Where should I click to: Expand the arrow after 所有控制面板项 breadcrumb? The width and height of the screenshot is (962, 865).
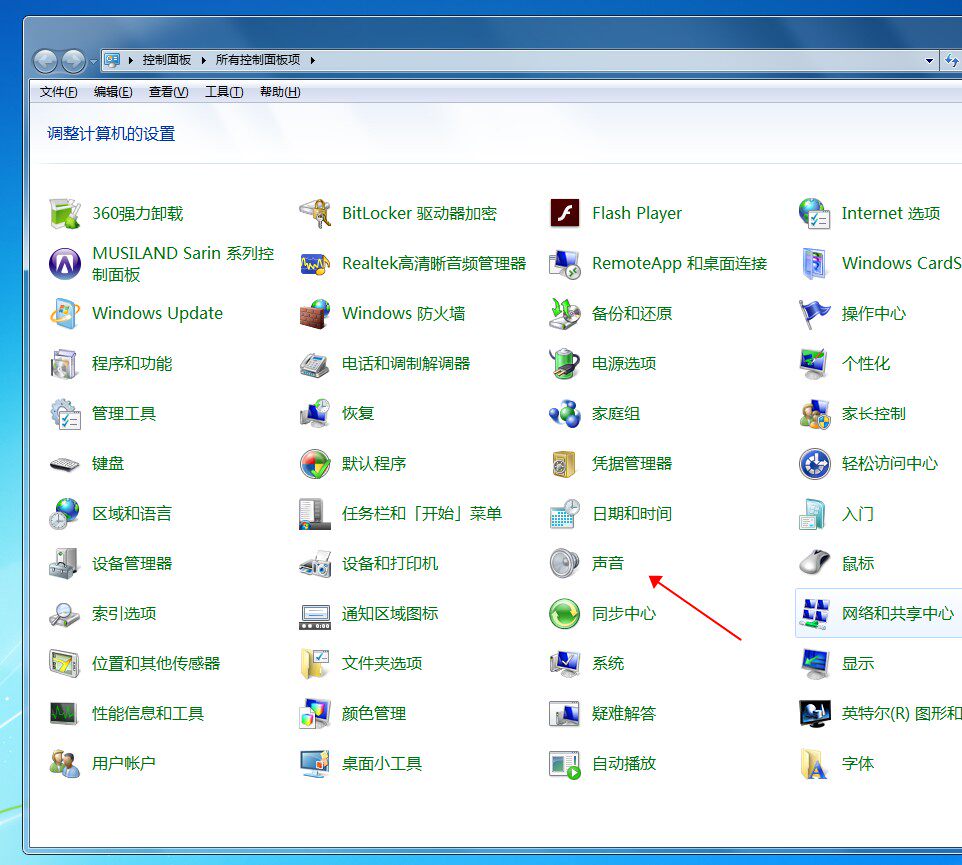click(312, 60)
